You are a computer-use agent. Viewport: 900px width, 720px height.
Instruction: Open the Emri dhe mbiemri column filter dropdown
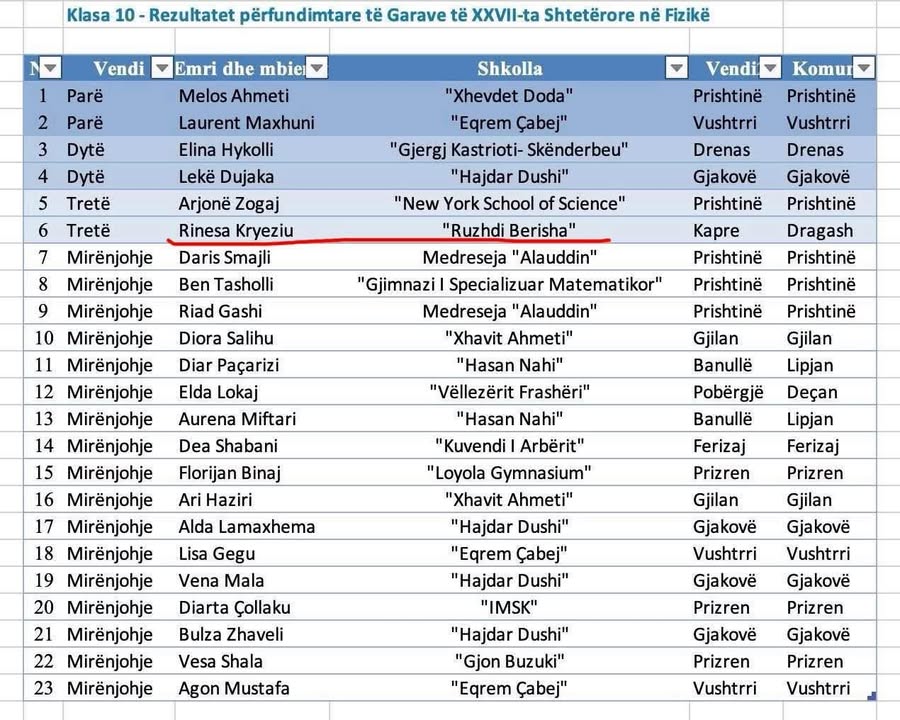(x=316, y=68)
